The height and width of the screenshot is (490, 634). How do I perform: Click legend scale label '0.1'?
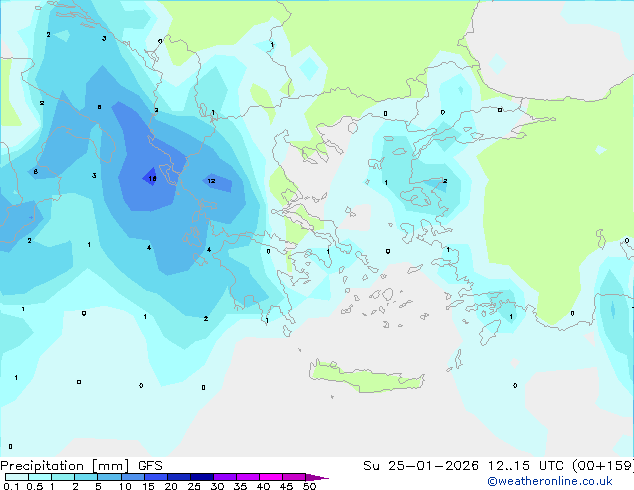click(11, 486)
